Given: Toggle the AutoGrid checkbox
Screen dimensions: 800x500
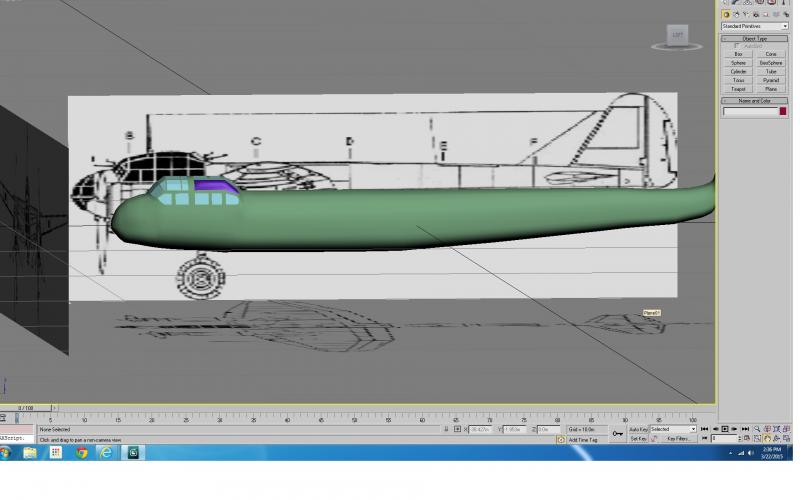Looking at the screenshot, I should tap(736, 46).
